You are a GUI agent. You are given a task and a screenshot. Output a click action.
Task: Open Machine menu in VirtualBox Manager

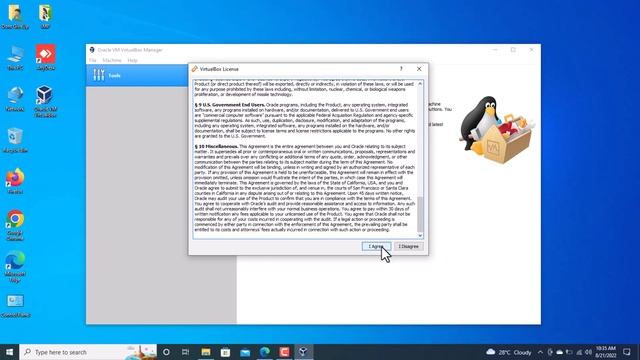tap(112, 60)
